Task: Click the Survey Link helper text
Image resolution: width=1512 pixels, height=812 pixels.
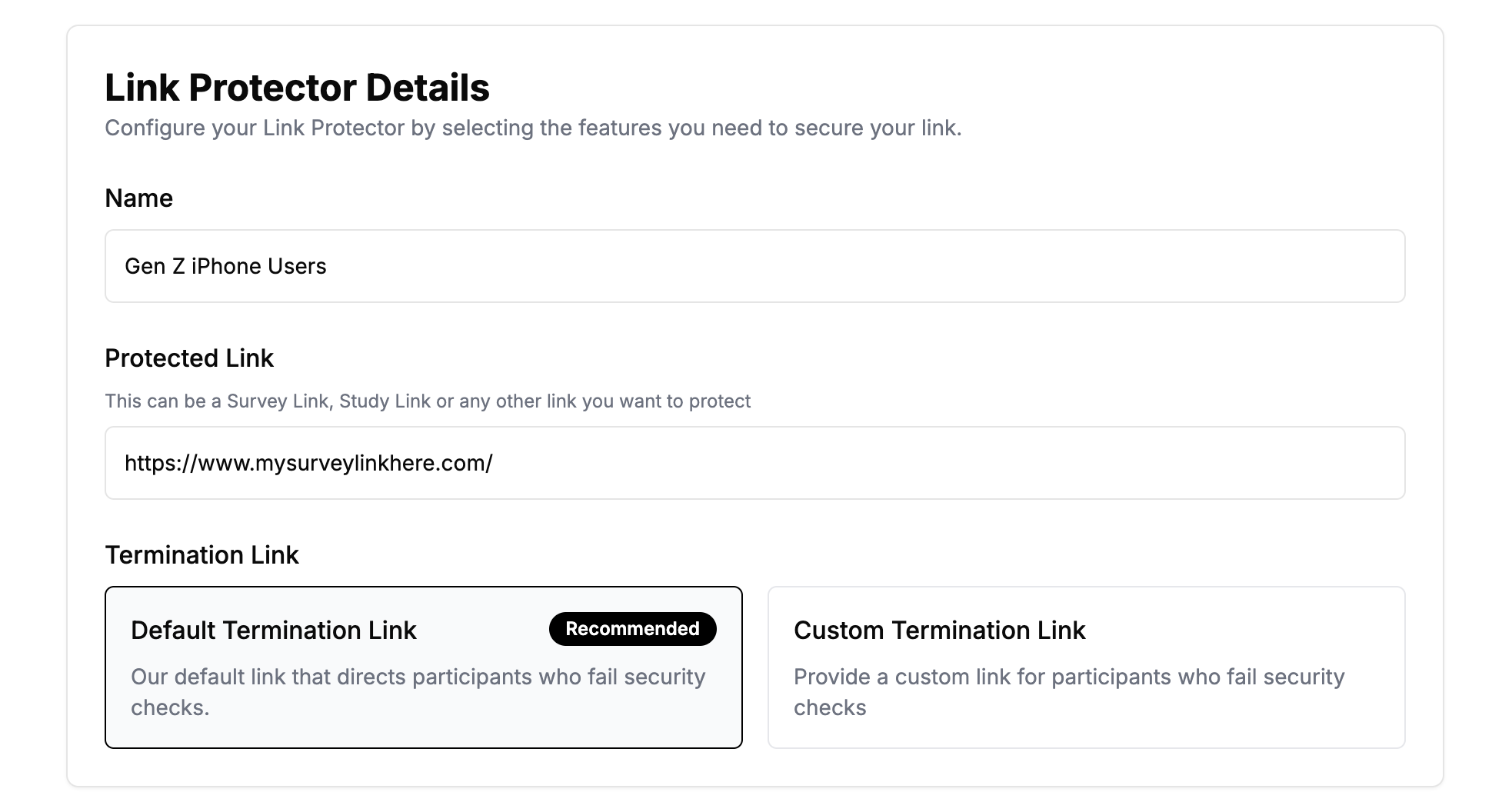Action: pos(428,401)
